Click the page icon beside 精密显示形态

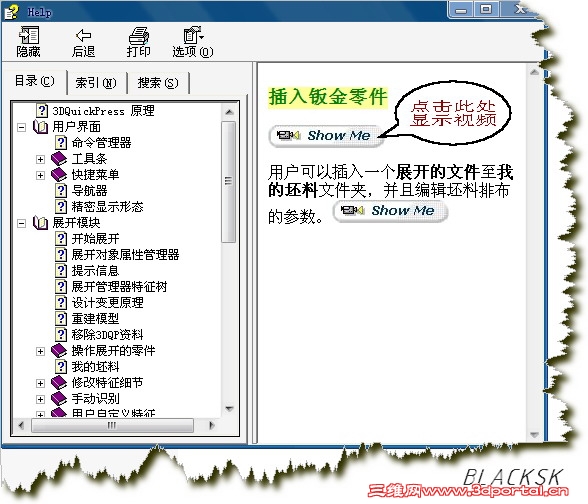coord(61,207)
